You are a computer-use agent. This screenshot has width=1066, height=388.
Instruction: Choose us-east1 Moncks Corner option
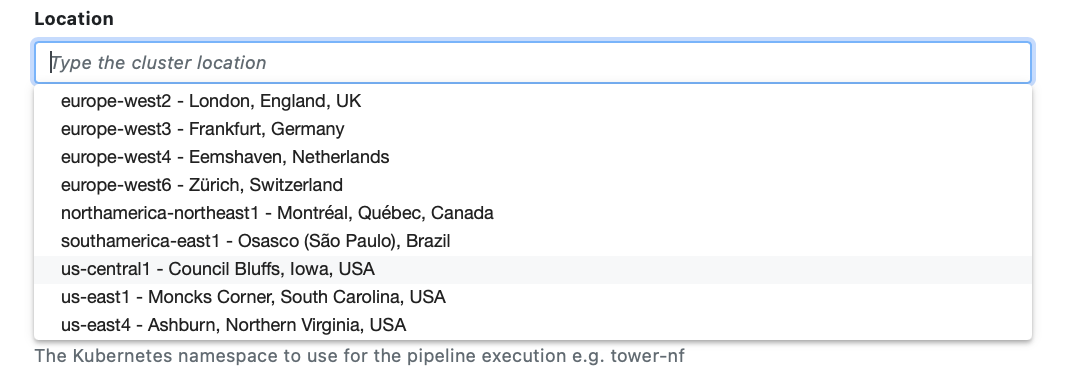coord(533,297)
